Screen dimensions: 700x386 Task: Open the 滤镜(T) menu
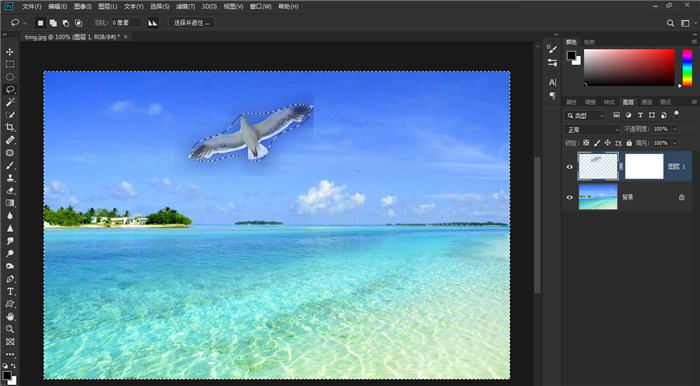[x=186, y=7]
